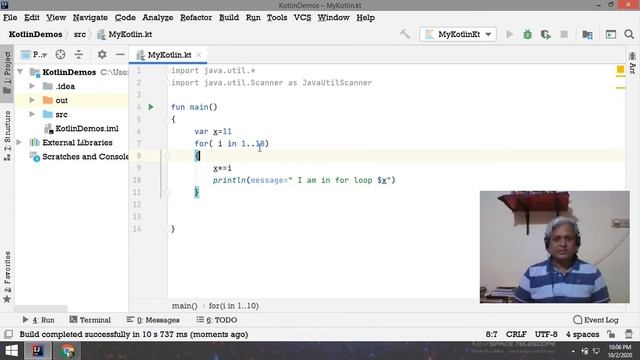Click the clock in the system tray

tap(620, 351)
